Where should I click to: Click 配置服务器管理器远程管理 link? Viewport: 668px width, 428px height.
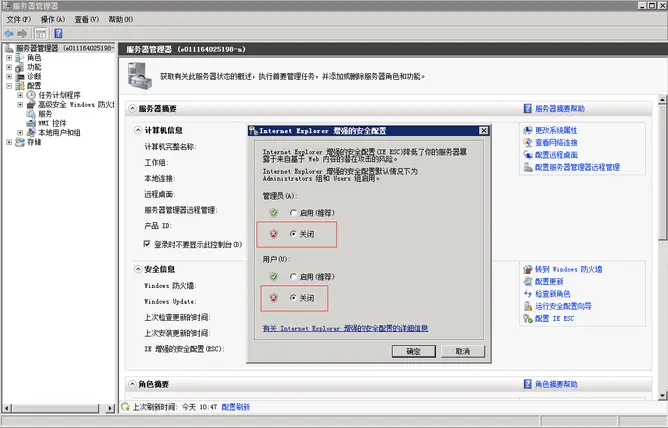tap(577, 167)
